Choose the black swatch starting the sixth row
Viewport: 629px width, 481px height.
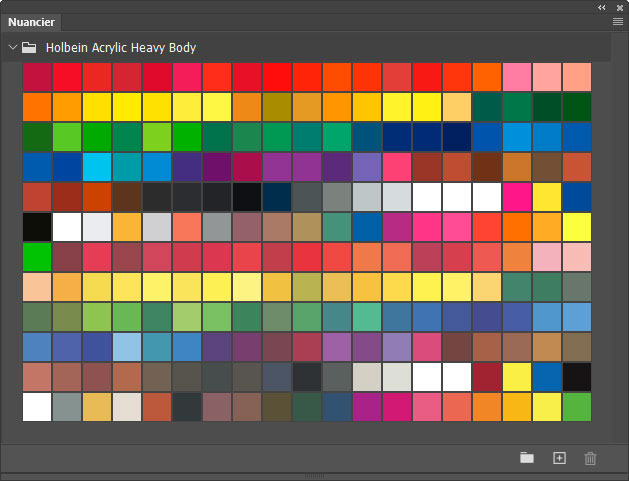pyautogui.click(x=37, y=227)
